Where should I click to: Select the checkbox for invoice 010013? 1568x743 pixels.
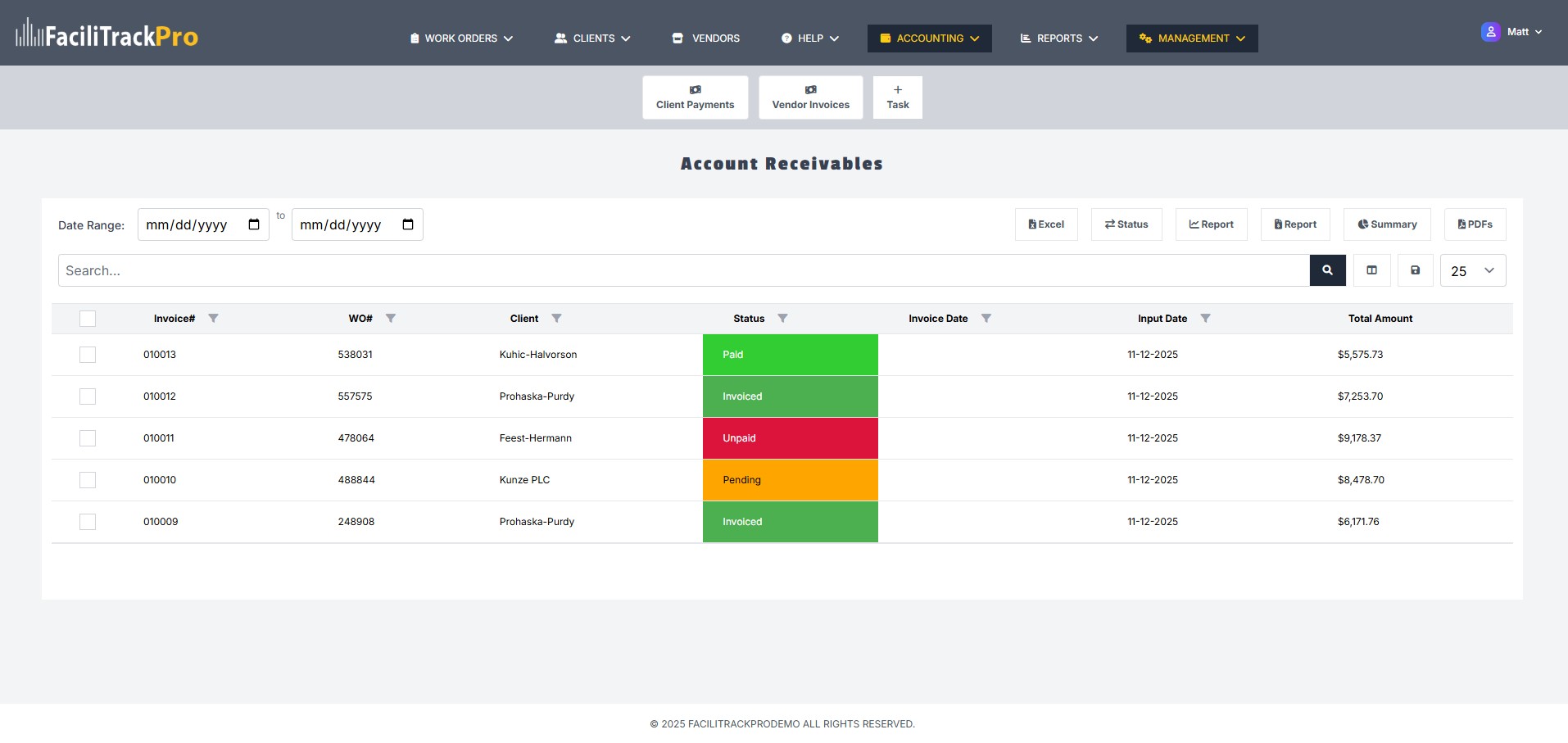click(x=88, y=355)
